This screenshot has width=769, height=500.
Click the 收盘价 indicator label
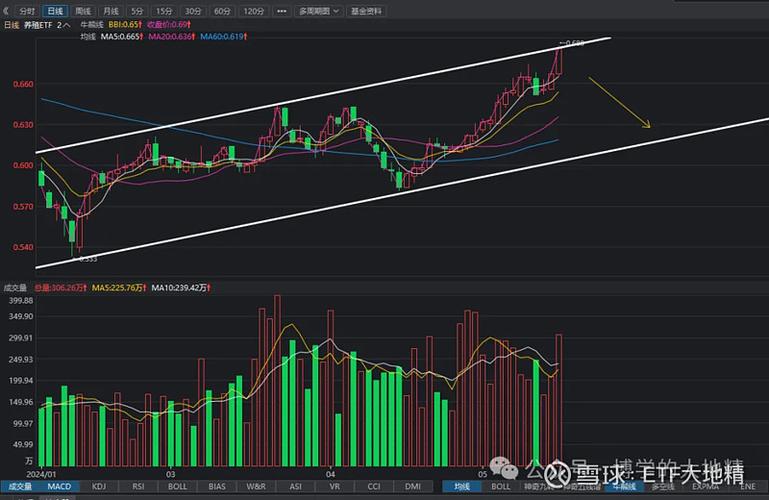pyautogui.click(x=169, y=24)
